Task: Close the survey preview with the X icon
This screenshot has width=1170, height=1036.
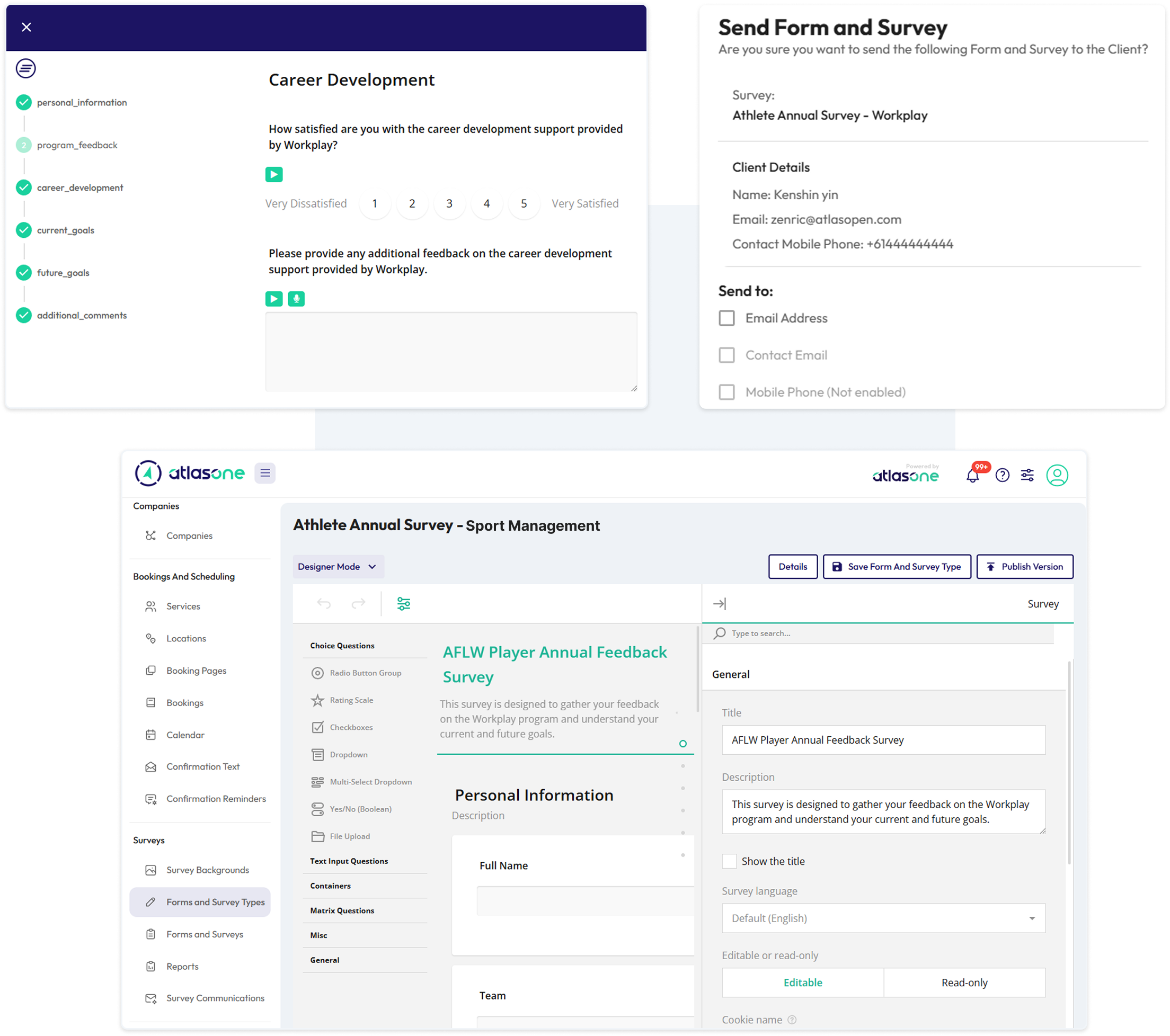Action: tap(26, 27)
